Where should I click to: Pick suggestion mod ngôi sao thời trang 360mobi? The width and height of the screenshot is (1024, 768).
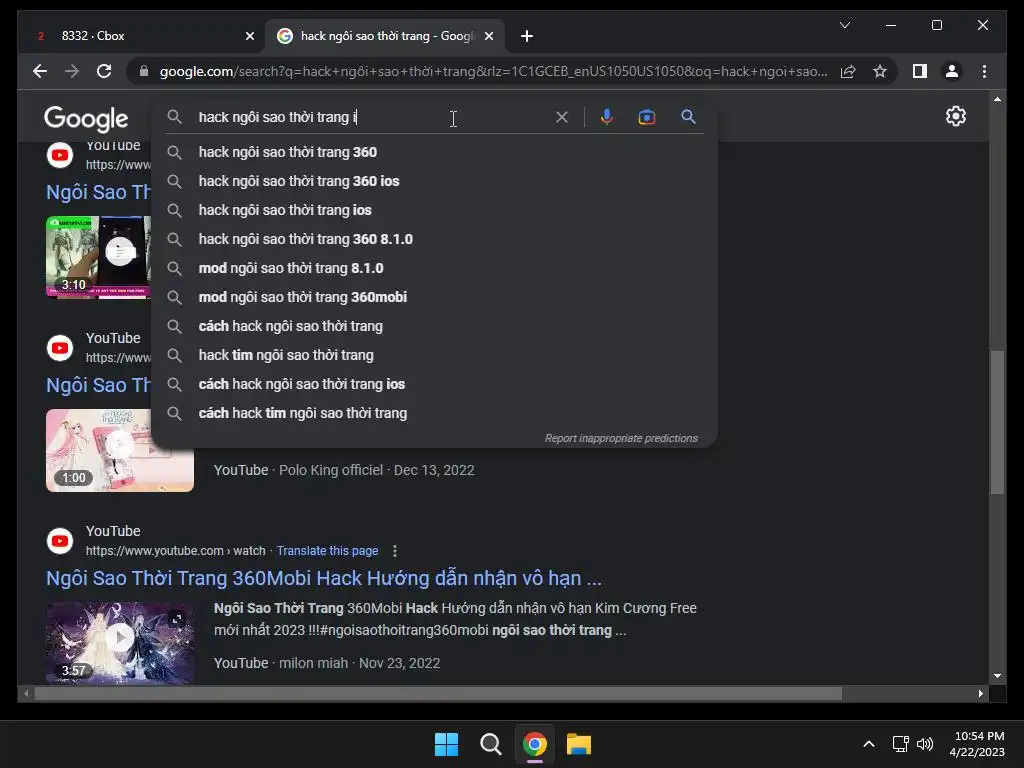pyautogui.click(x=434, y=297)
